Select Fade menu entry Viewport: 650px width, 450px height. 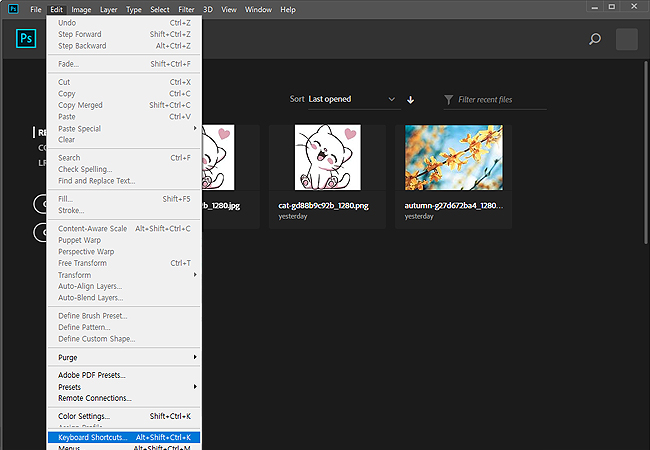click(x=124, y=64)
